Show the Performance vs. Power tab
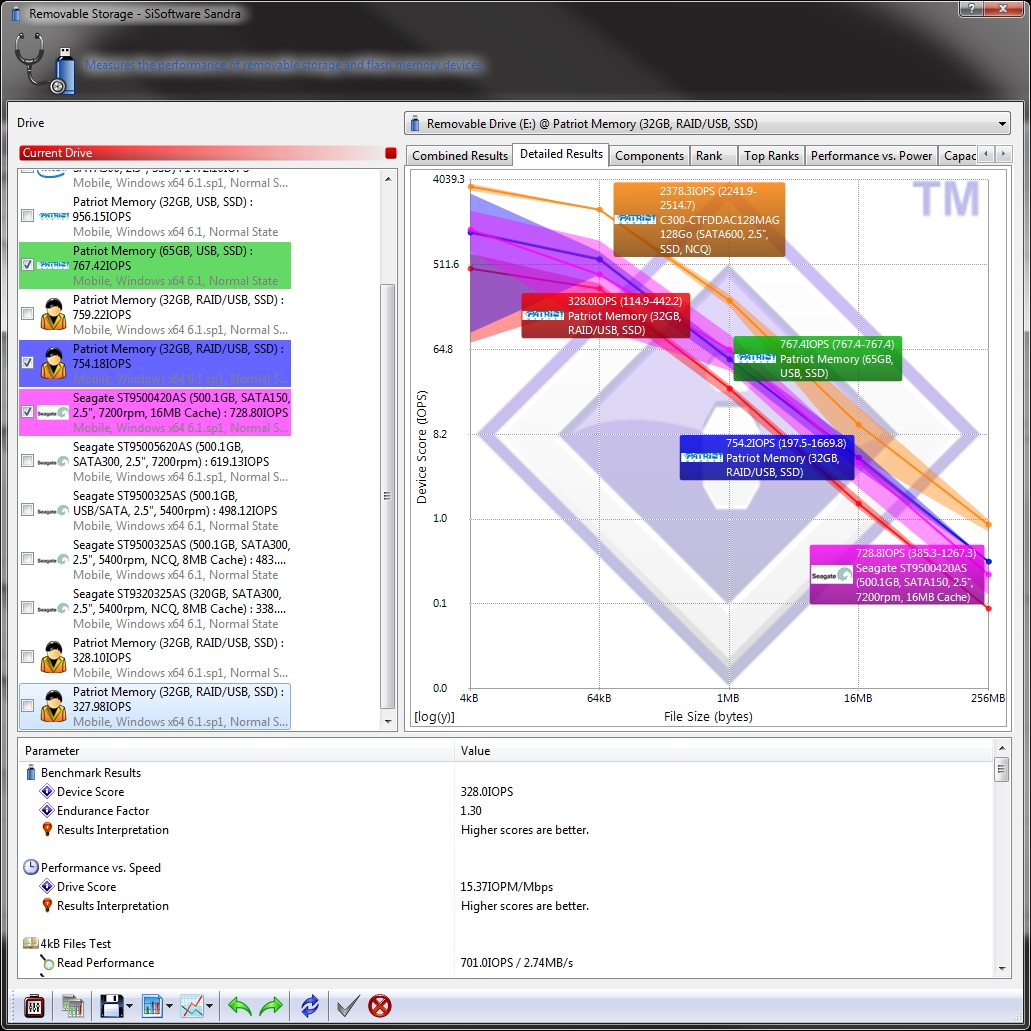 pos(871,156)
